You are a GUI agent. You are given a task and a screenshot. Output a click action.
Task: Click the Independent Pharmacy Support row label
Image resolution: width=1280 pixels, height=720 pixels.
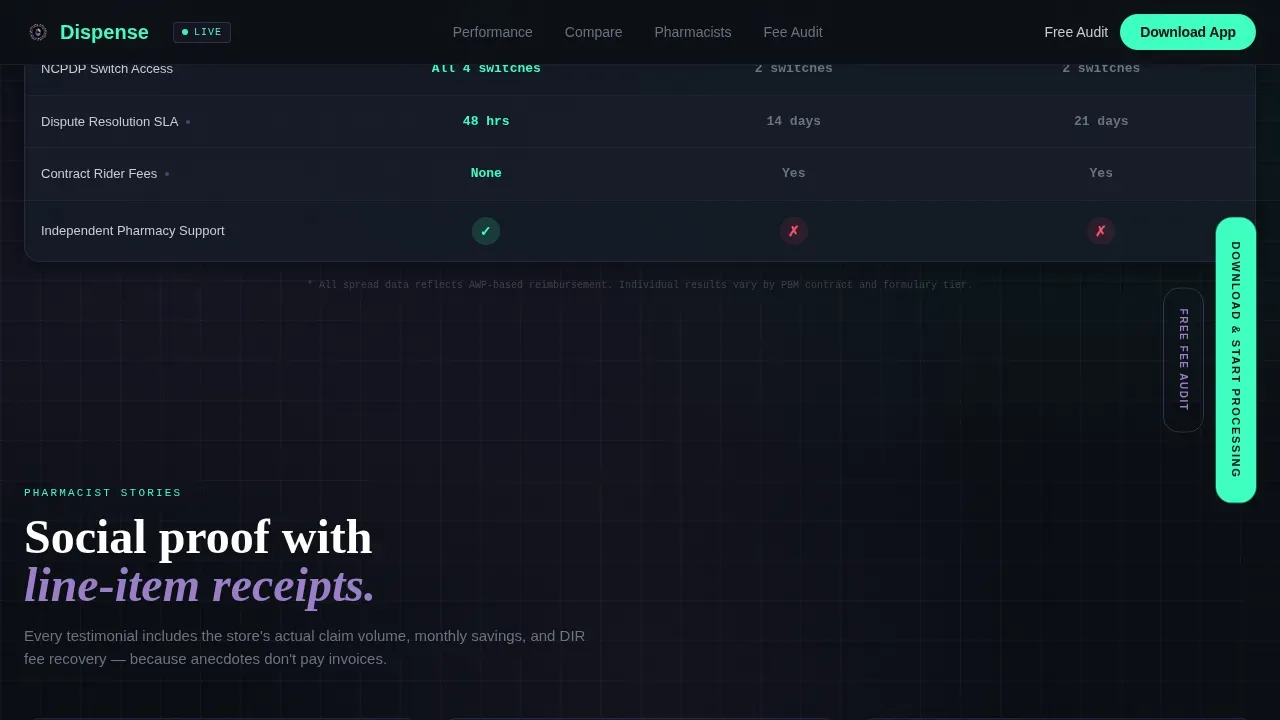pyautogui.click(x=133, y=231)
